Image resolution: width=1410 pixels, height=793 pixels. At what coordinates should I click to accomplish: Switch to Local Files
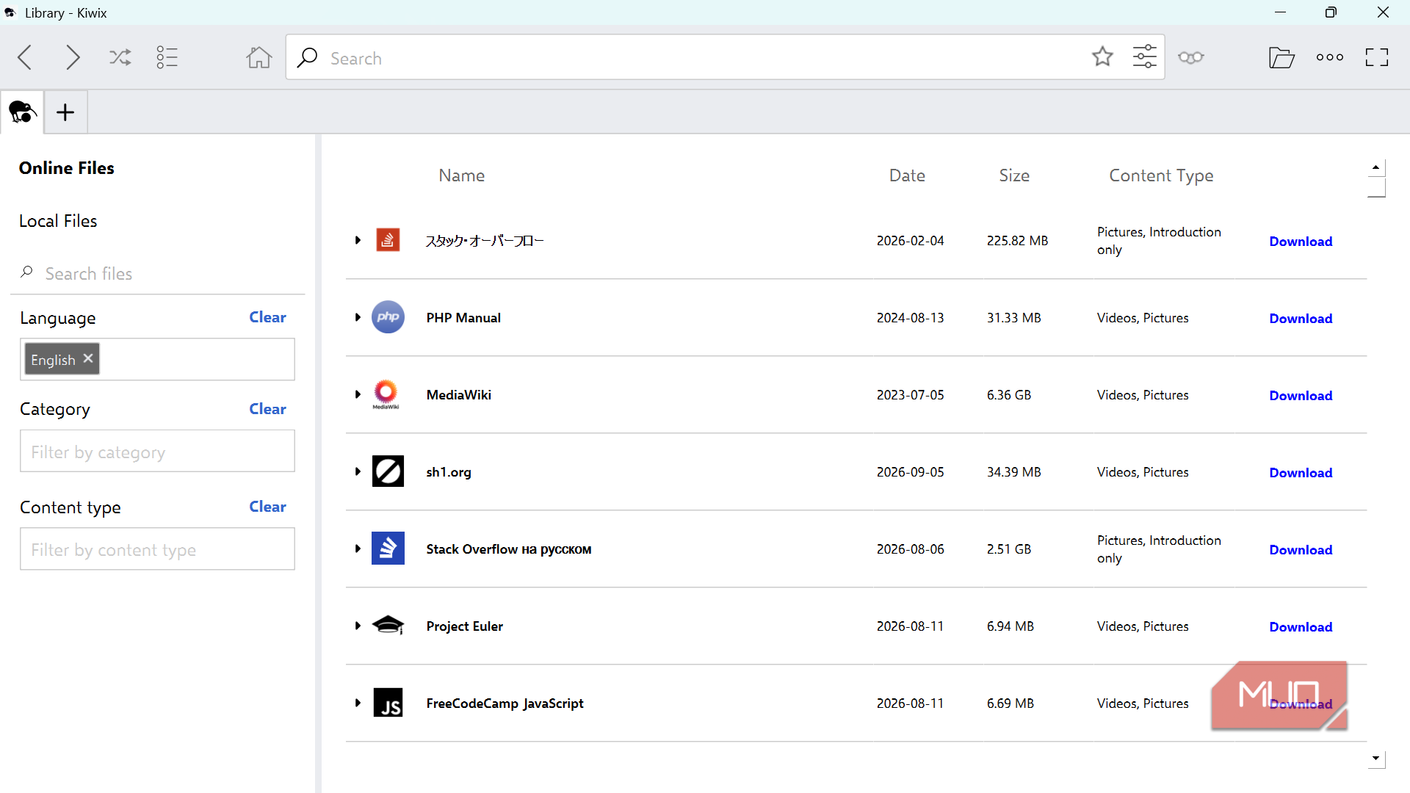coord(58,221)
